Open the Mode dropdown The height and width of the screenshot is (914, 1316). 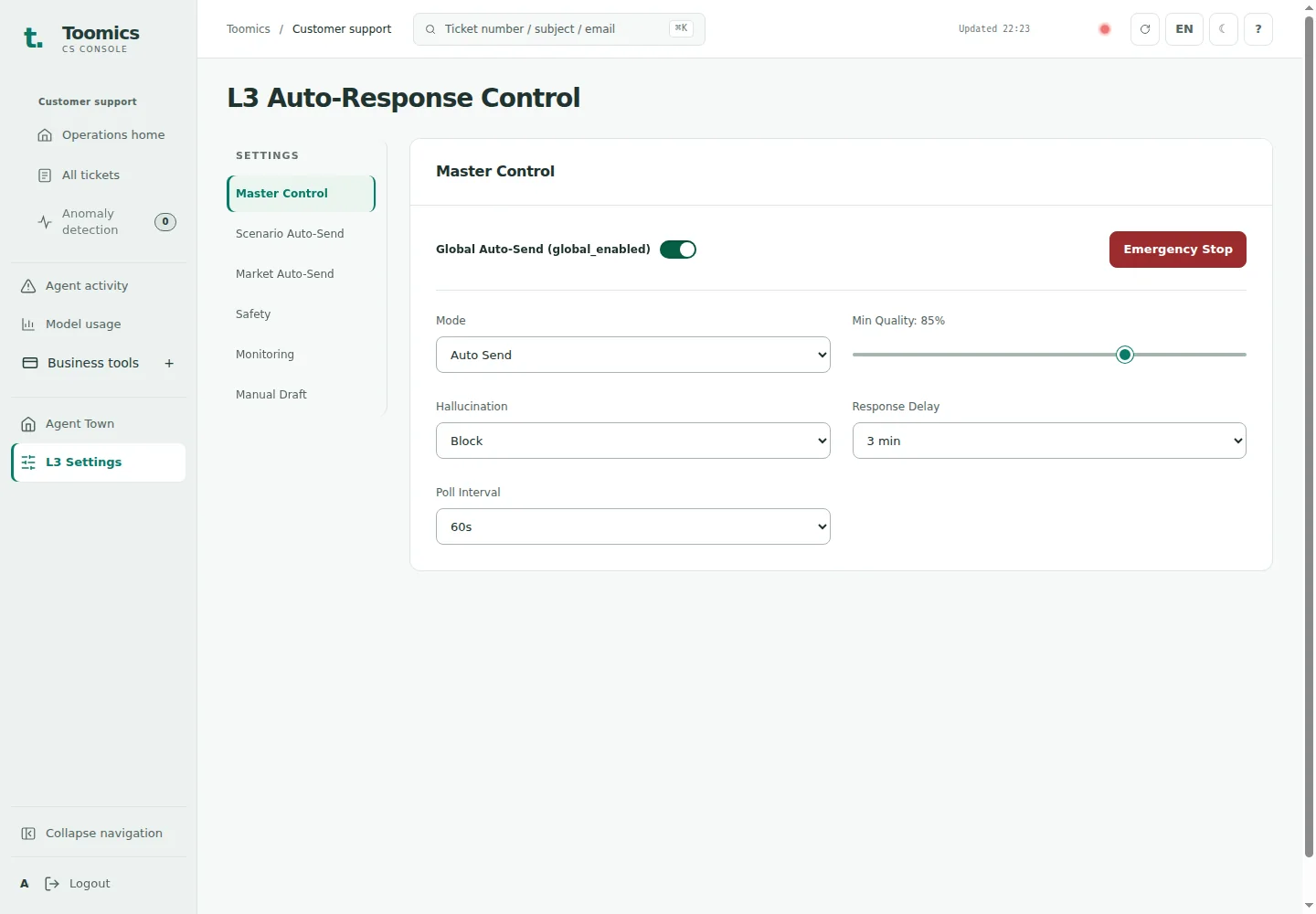click(x=633, y=355)
